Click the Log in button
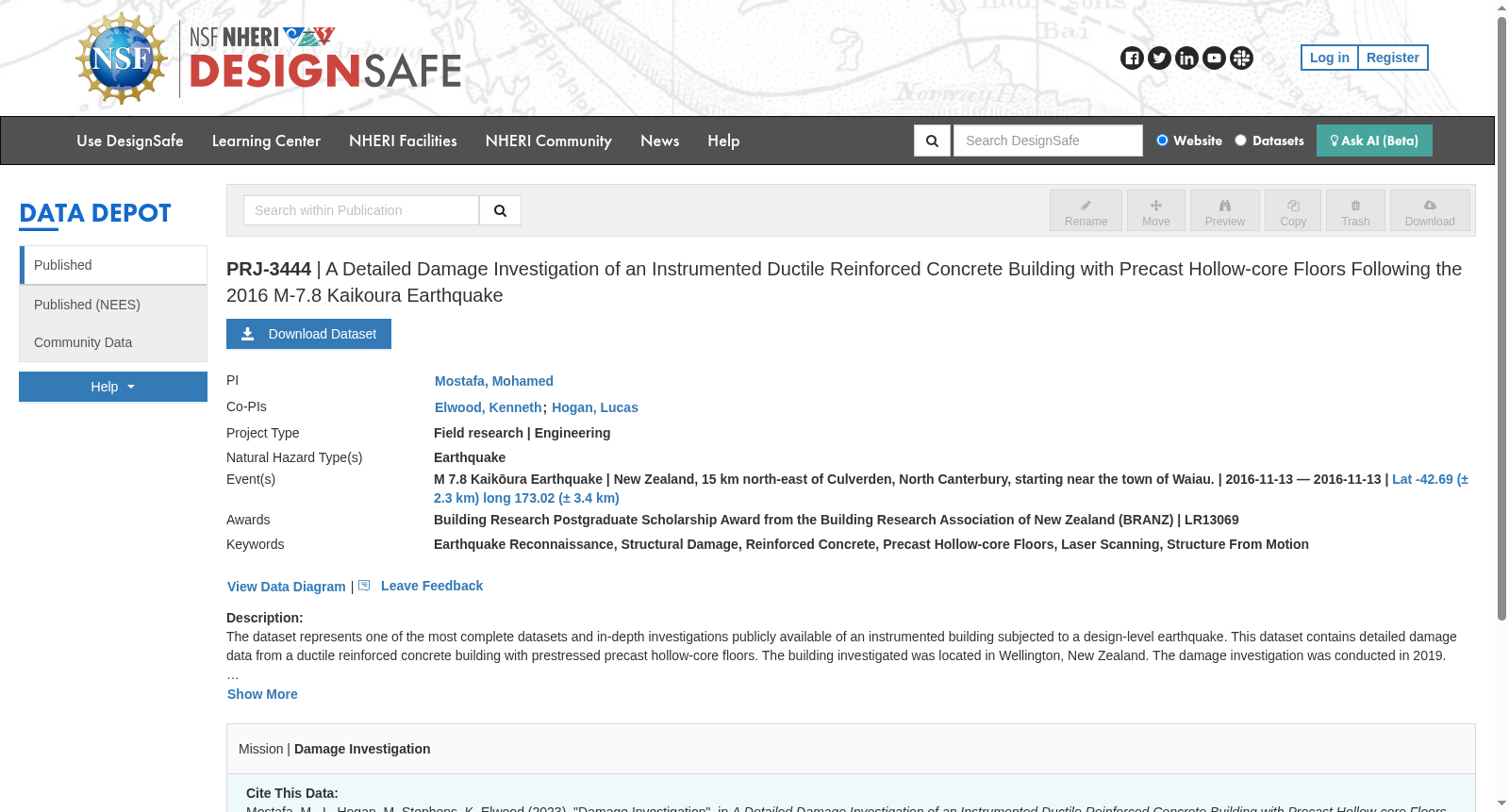Viewport: 1509px width, 812px height. pyautogui.click(x=1329, y=58)
